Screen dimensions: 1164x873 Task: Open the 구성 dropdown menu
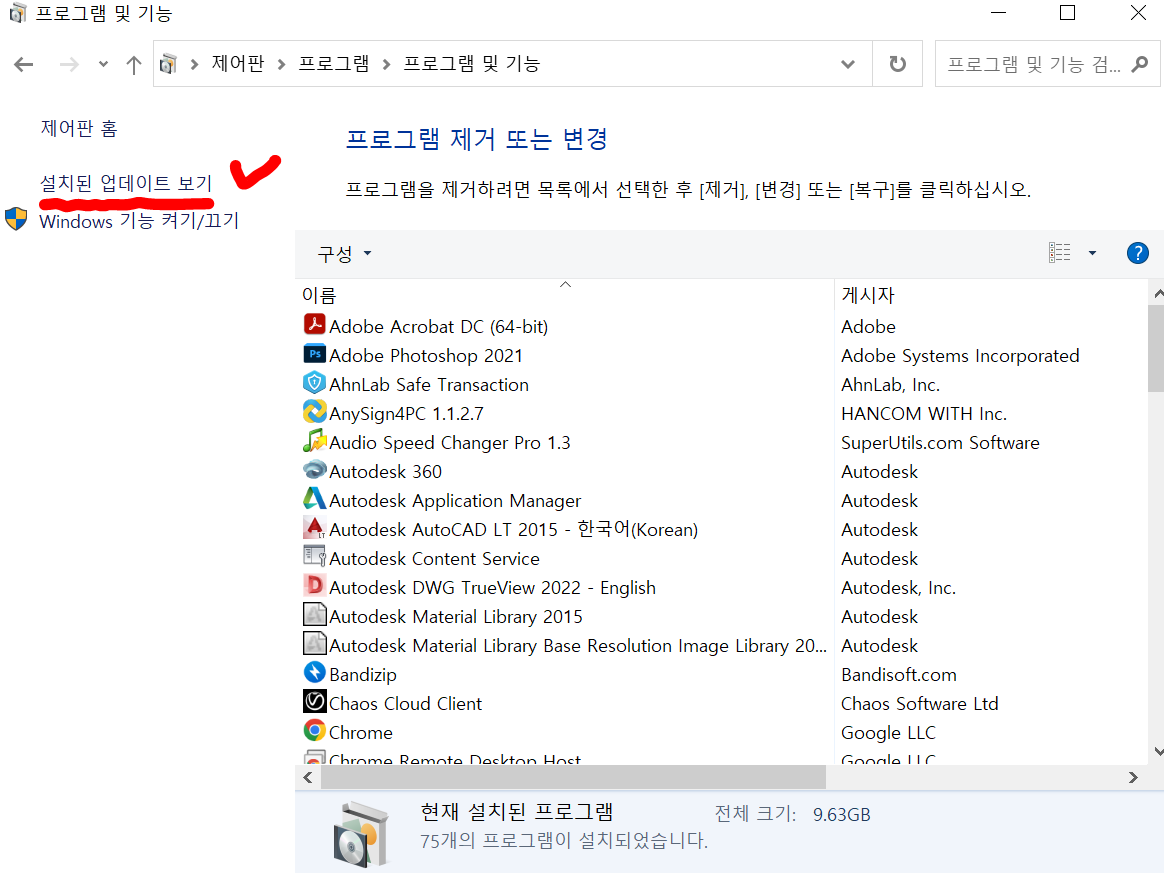point(344,255)
